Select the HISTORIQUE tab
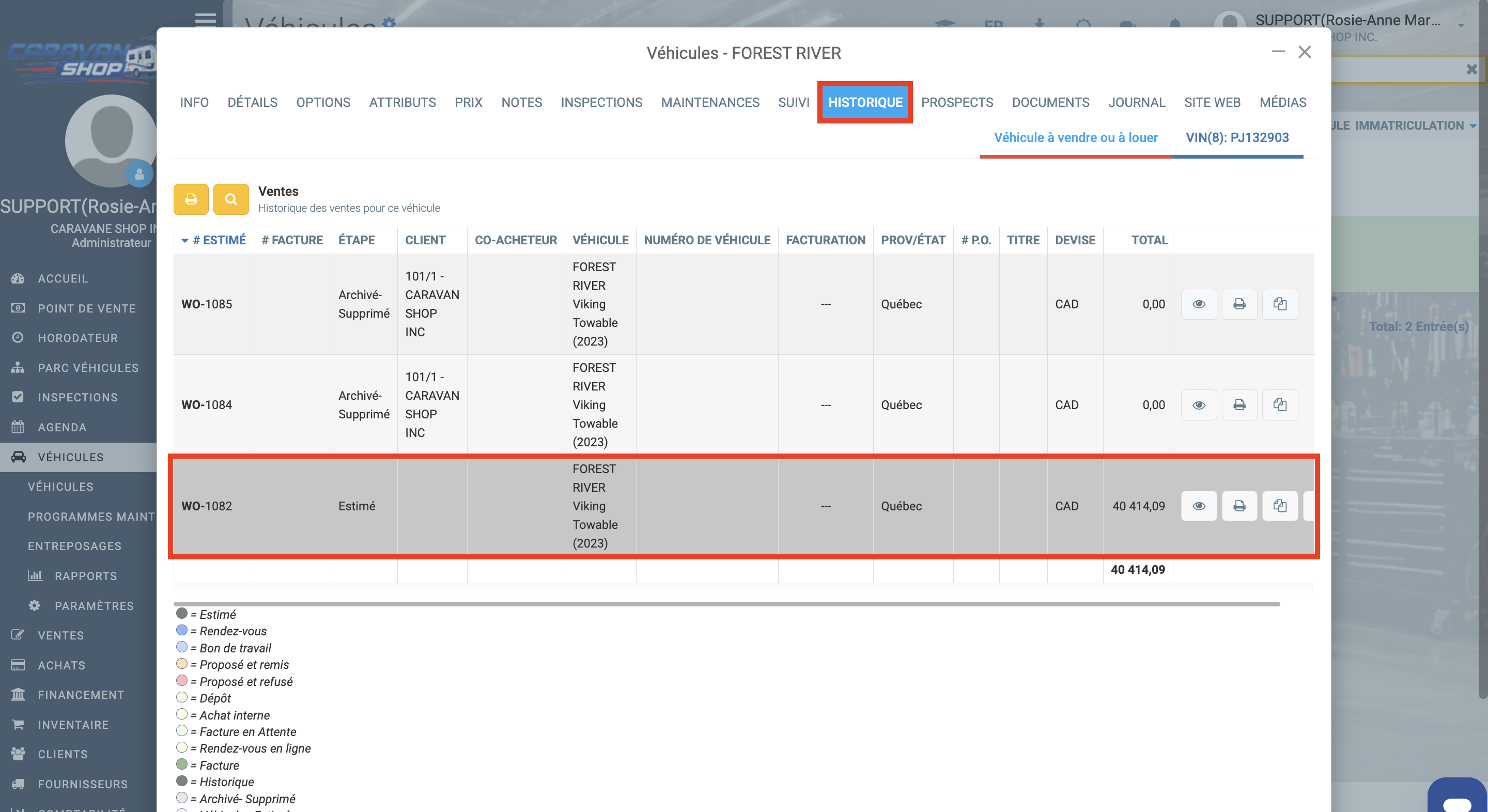Image resolution: width=1488 pixels, height=812 pixels. pyautogui.click(x=865, y=102)
